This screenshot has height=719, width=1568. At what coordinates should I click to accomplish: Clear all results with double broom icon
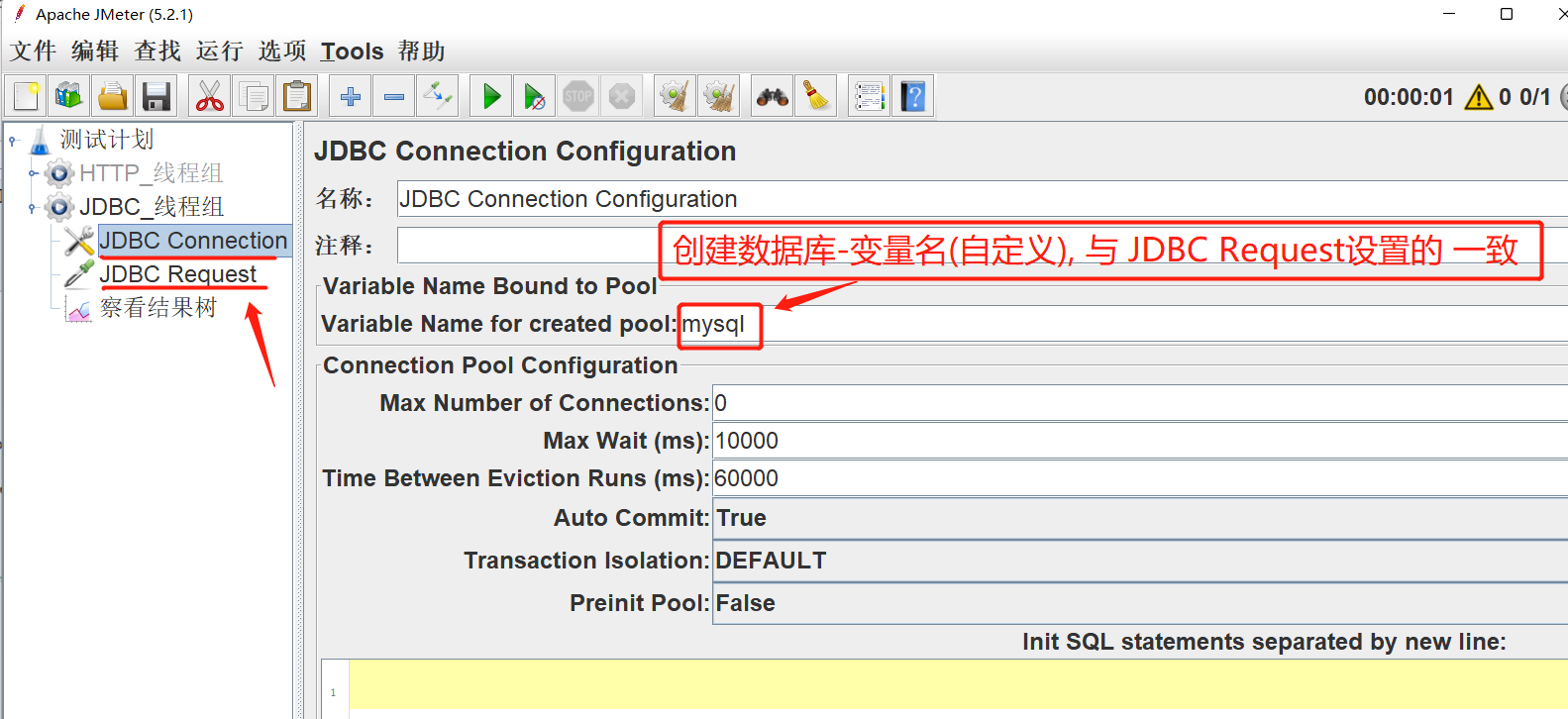tap(718, 96)
